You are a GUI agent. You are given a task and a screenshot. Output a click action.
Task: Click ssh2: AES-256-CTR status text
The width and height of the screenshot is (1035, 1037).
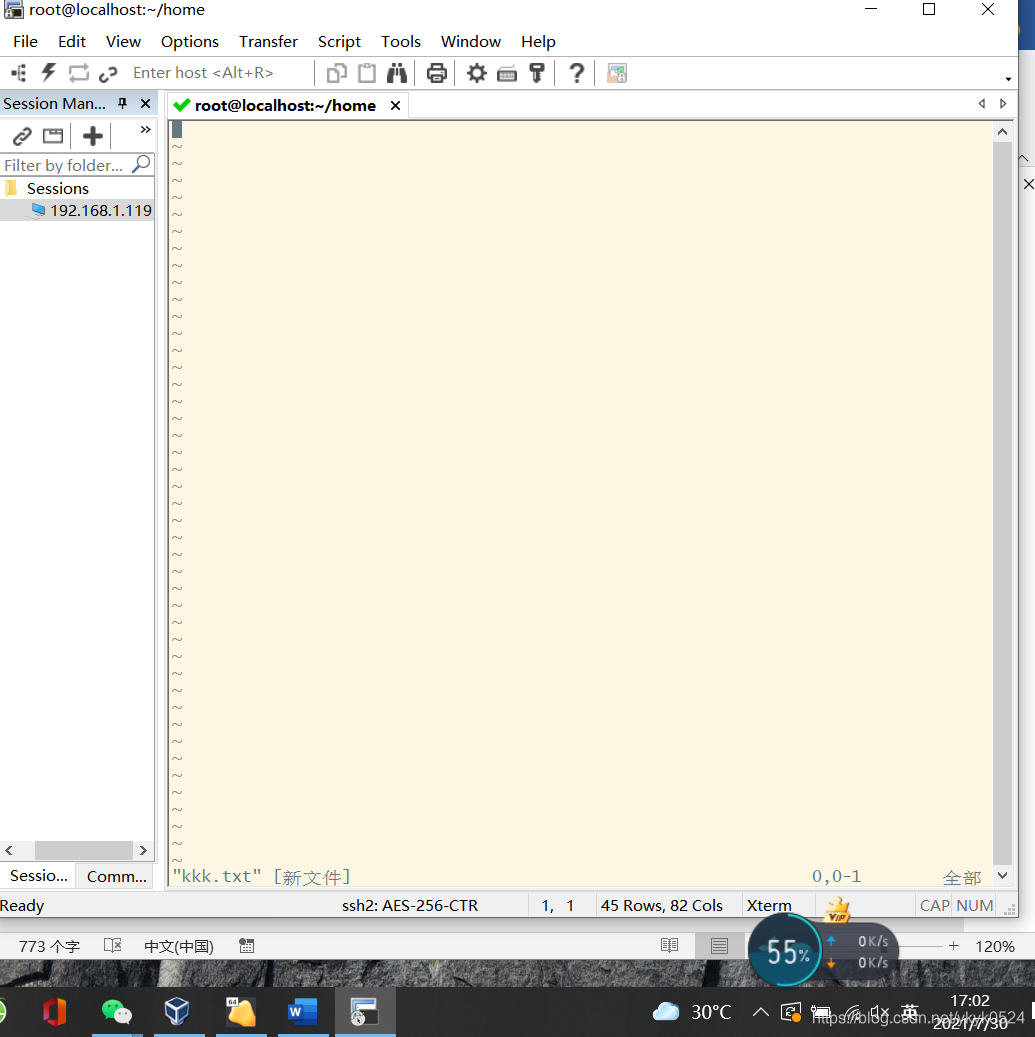409,905
